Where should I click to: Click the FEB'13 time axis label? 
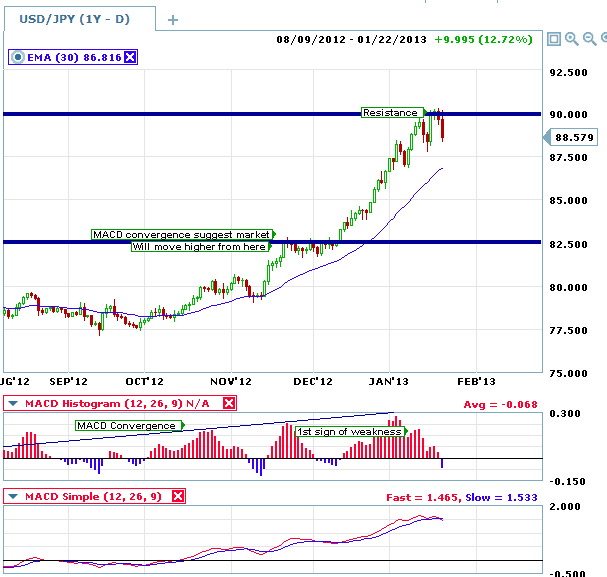click(x=476, y=382)
